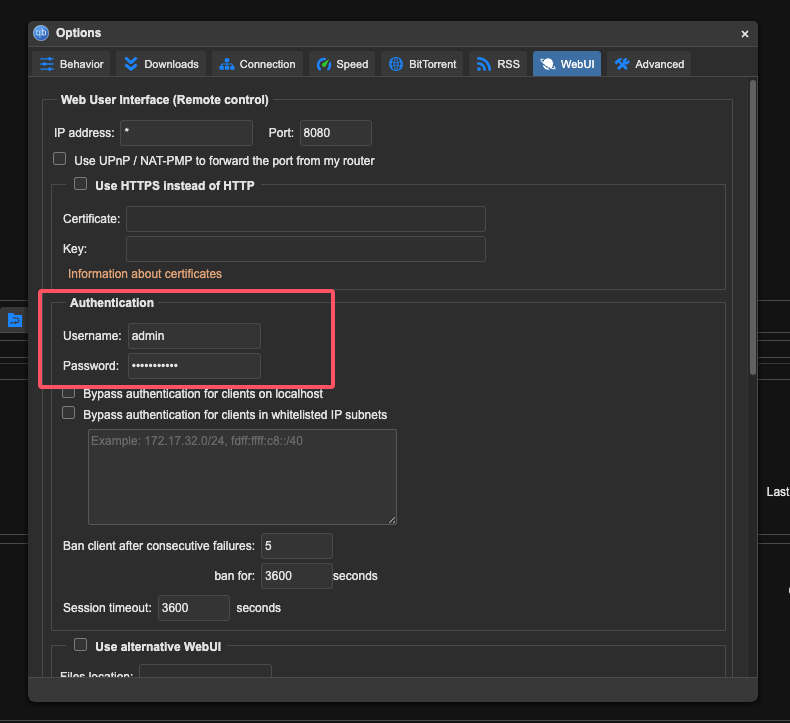Open the Behavior tab
790x723 pixels.
71,64
